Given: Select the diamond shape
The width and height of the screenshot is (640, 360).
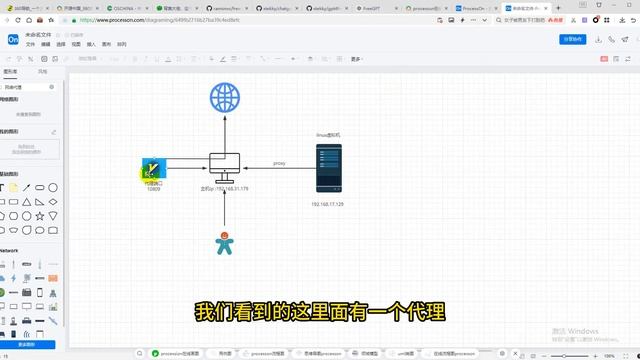Looking at the screenshot, I should 53,202.
